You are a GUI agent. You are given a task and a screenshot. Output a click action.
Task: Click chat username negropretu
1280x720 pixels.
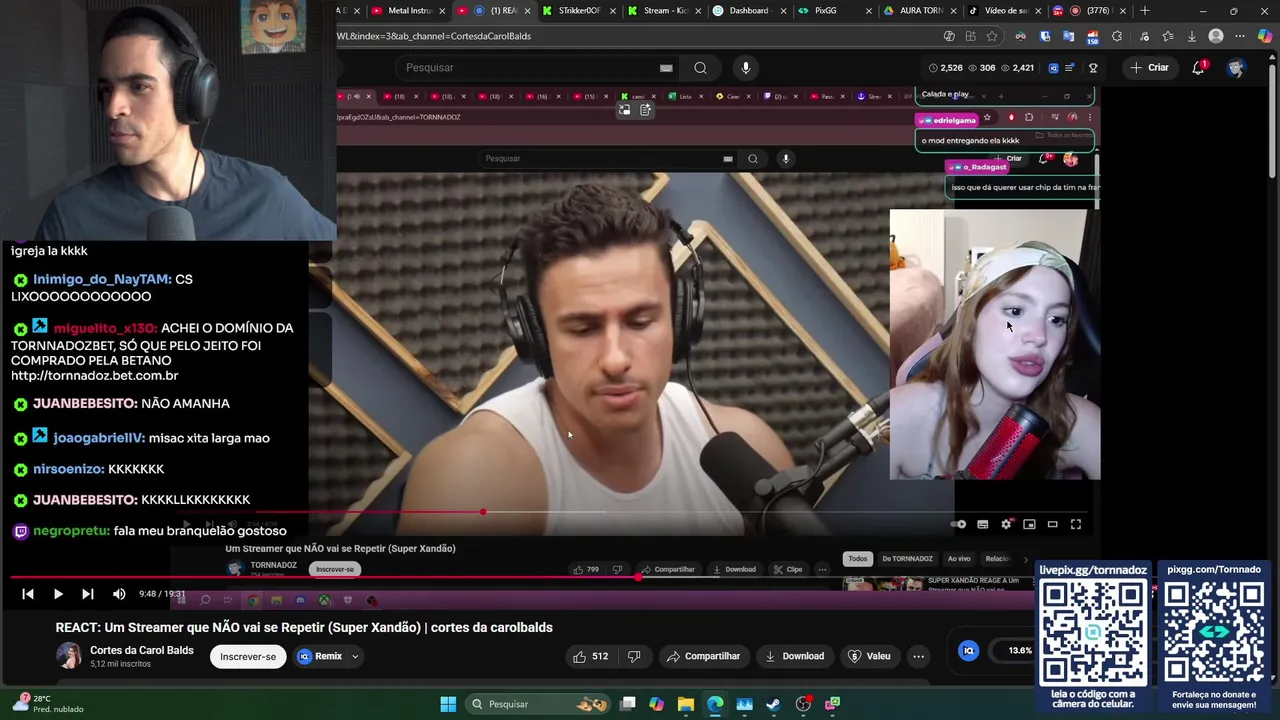point(71,531)
